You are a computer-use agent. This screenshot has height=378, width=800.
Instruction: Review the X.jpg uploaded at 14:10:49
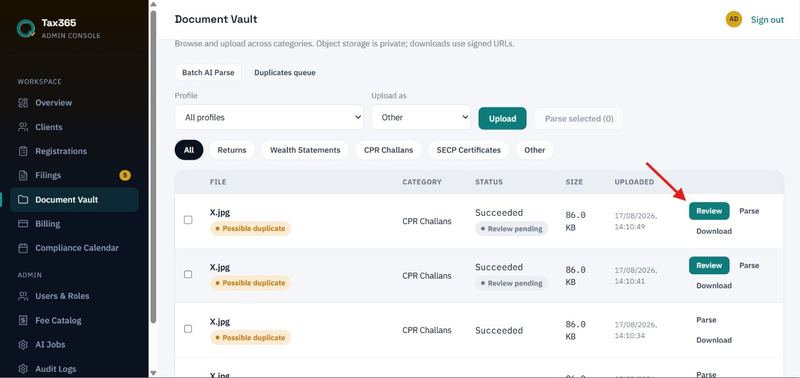click(709, 211)
